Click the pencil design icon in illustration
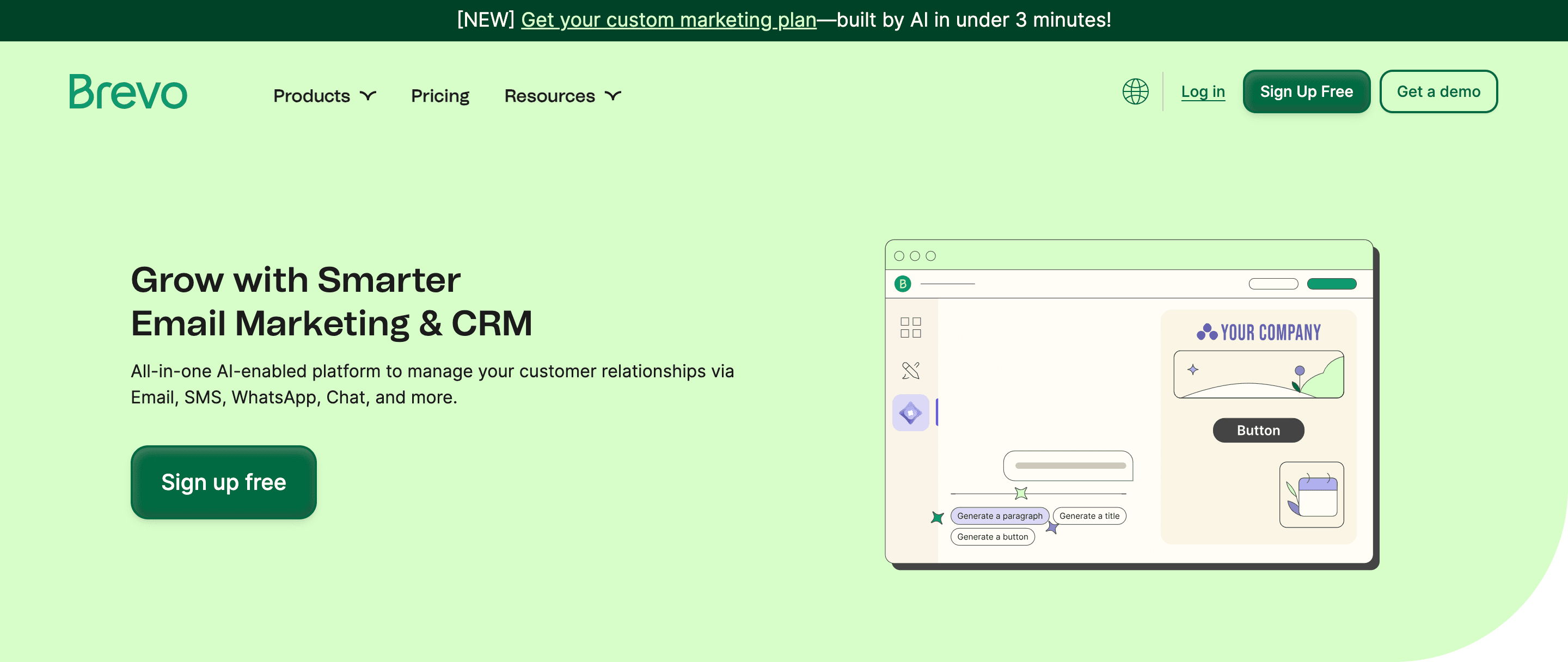The width and height of the screenshot is (1568, 662). [911, 370]
